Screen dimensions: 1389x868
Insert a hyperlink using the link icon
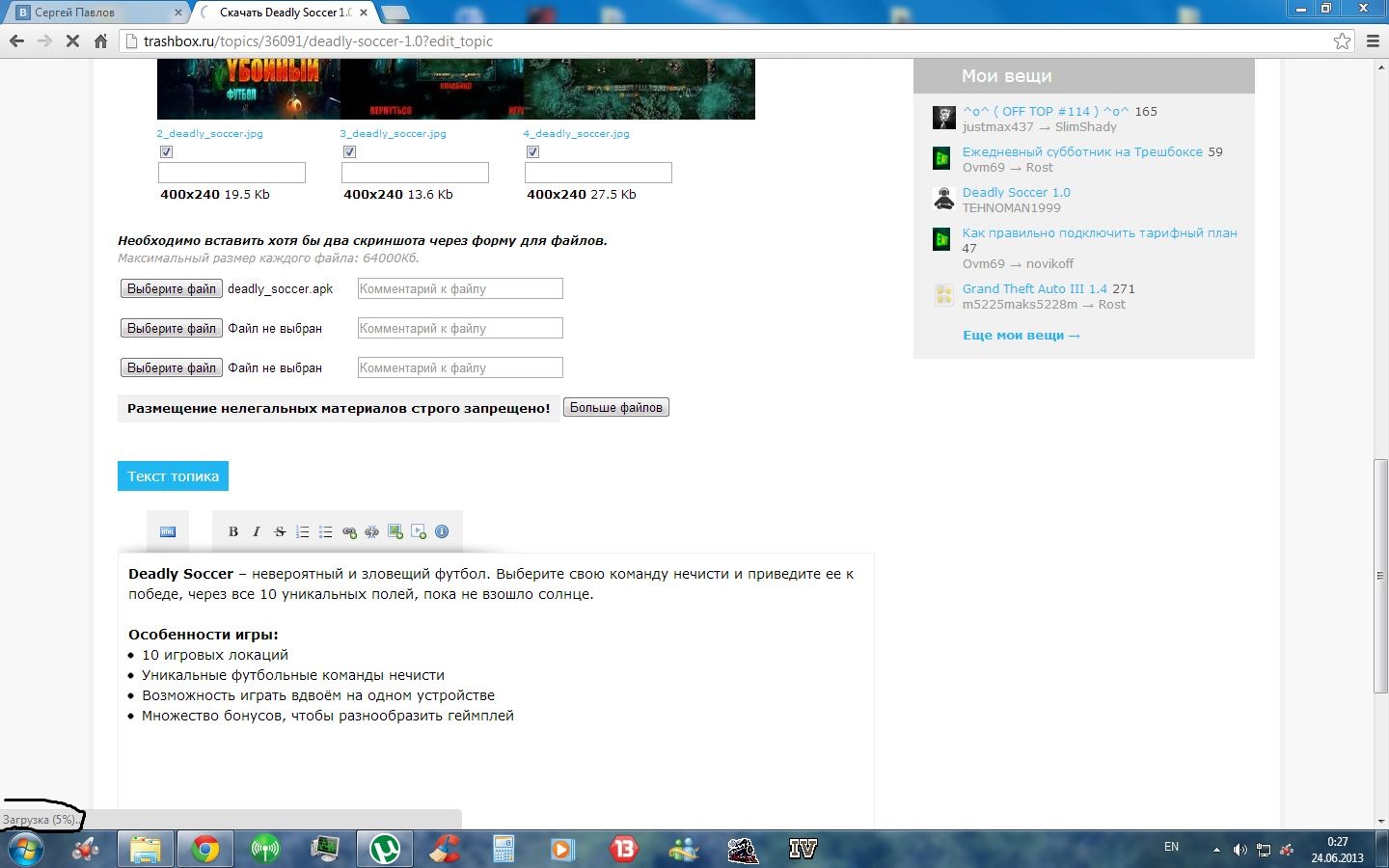pos(349,531)
